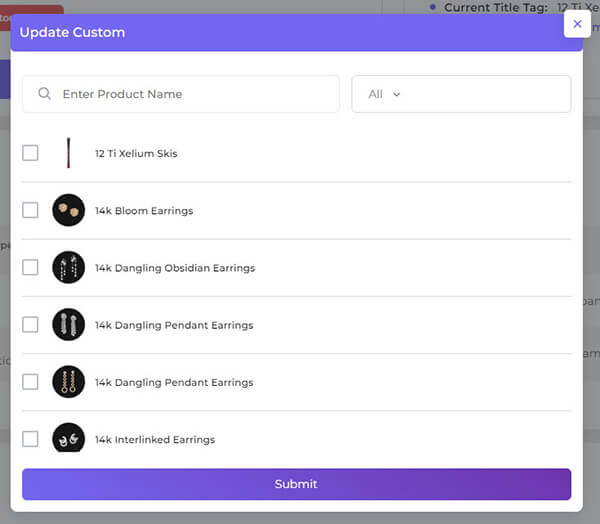This screenshot has width=600, height=524.
Task: Tick the 14k Bloom Earrings checkbox
Action: coord(30,210)
